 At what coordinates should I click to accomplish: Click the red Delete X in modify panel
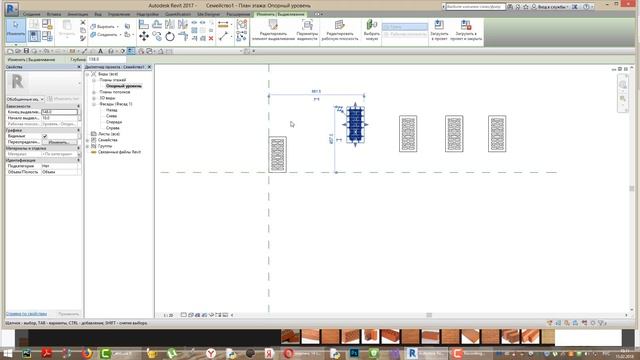[211, 38]
